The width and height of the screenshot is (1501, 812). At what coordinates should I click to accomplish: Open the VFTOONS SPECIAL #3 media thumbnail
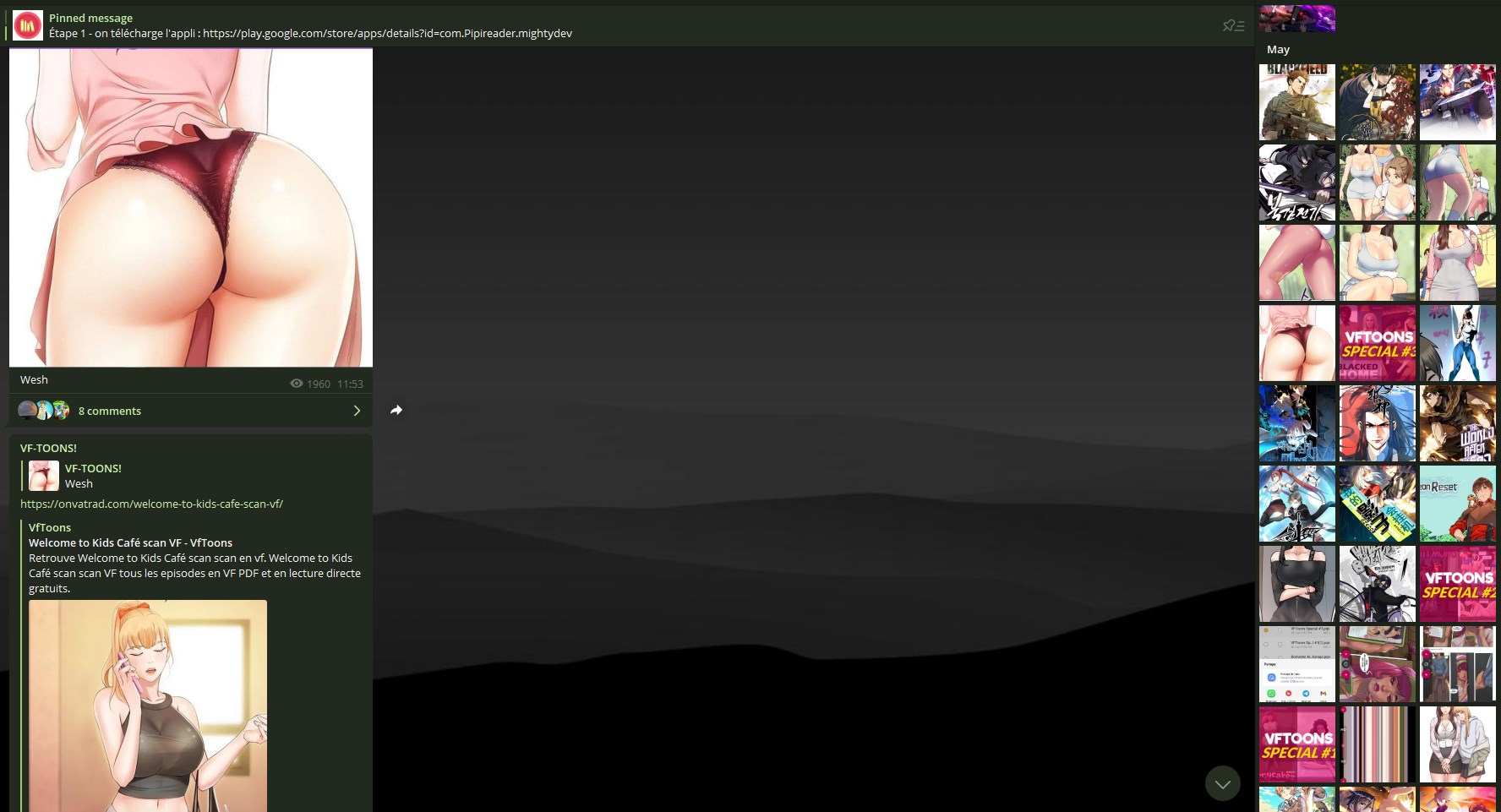1378,343
